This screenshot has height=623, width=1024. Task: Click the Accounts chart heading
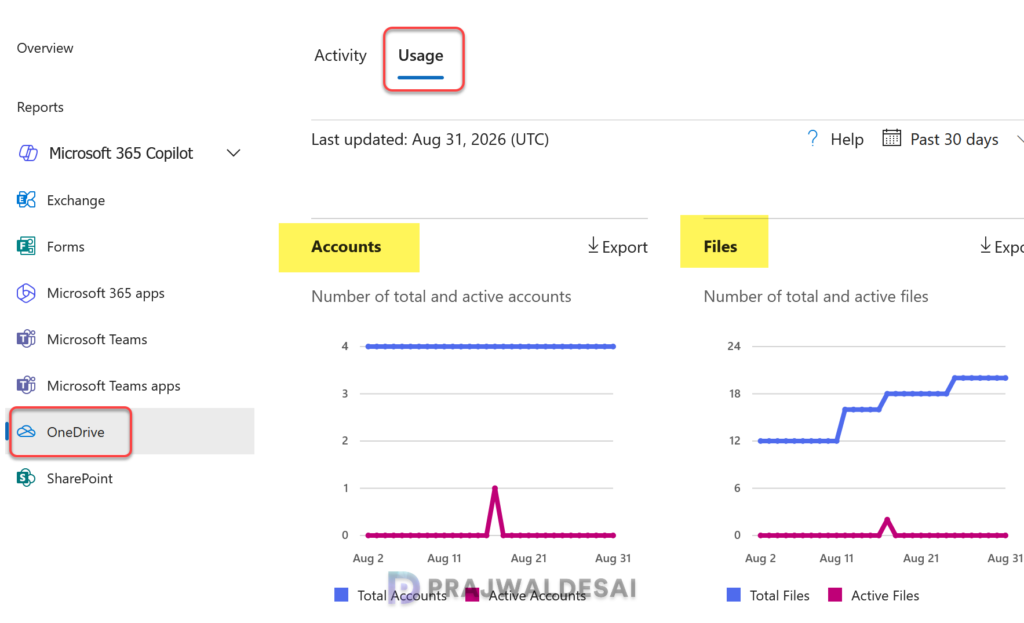click(346, 247)
